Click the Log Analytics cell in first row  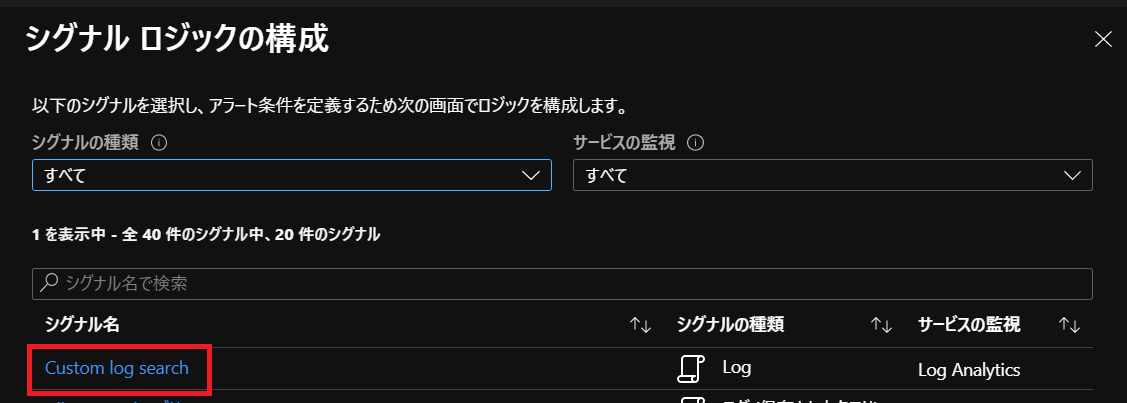[x=969, y=371]
